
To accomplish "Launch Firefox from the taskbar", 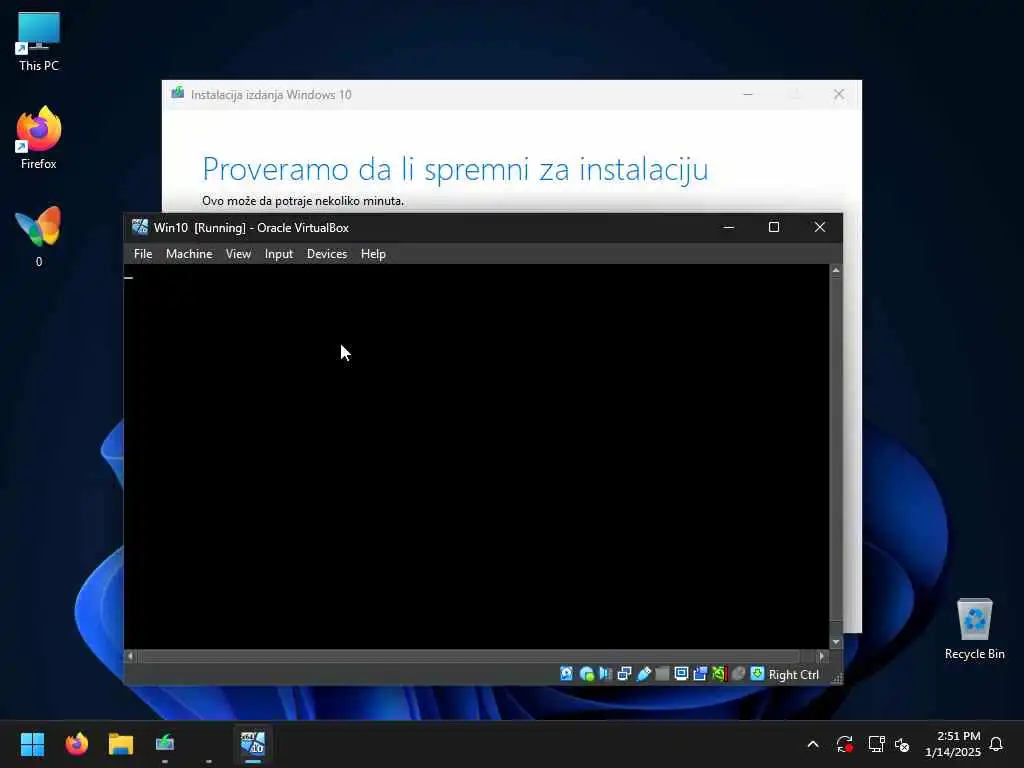I will pyautogui.click(x=77, y=744).
